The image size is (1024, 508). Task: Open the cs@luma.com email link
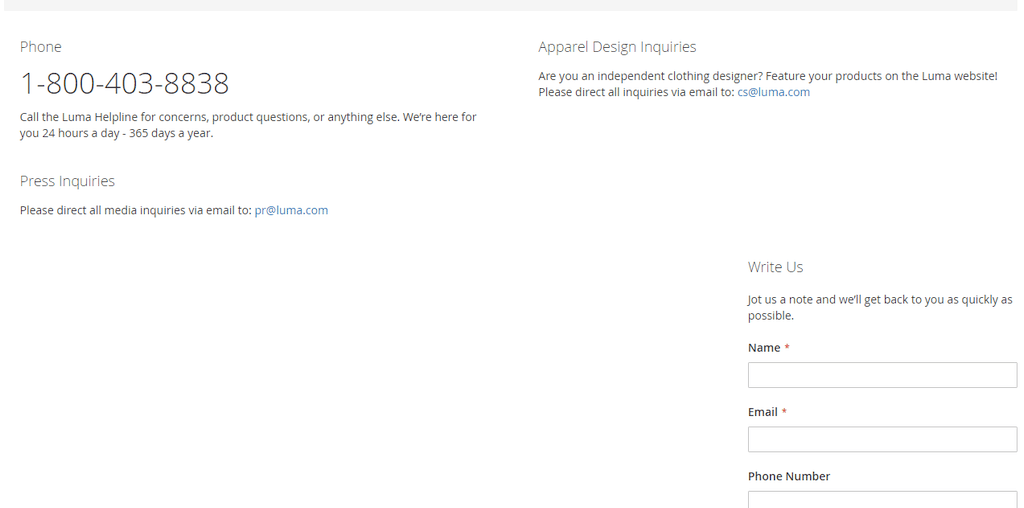click(773, 92)
